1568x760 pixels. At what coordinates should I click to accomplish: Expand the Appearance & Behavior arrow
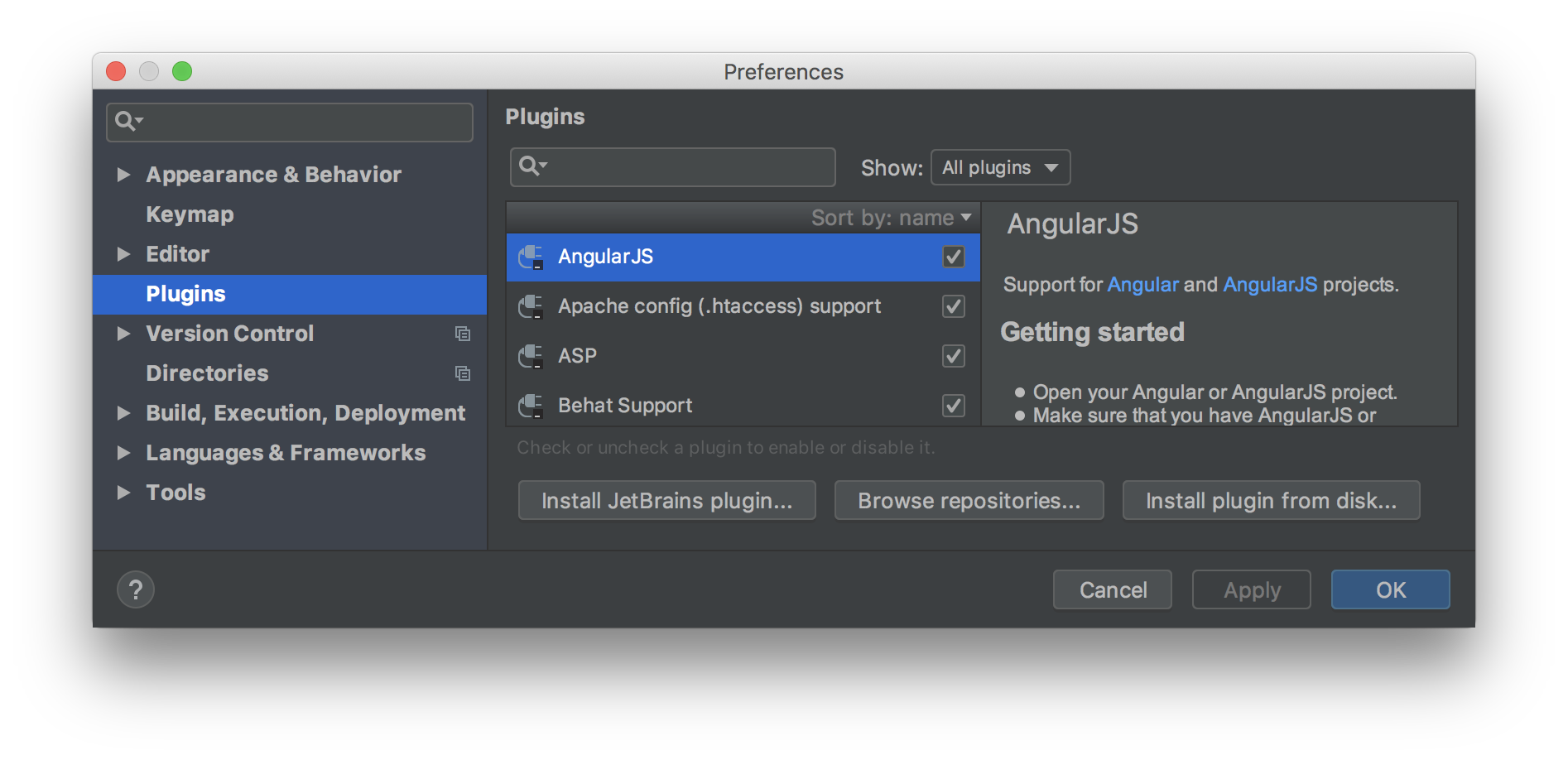coord(123,175)
